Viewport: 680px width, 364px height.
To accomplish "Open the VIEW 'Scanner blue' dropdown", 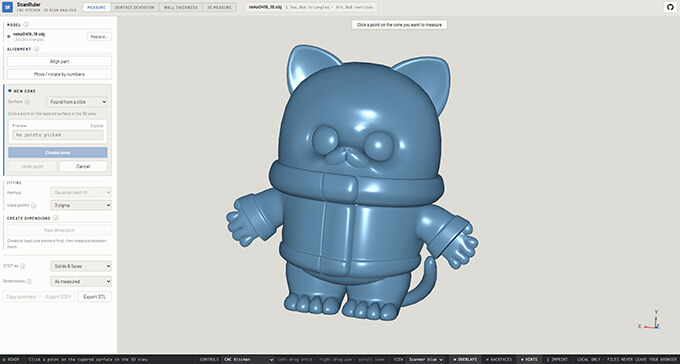I will [x=425, y=360].
